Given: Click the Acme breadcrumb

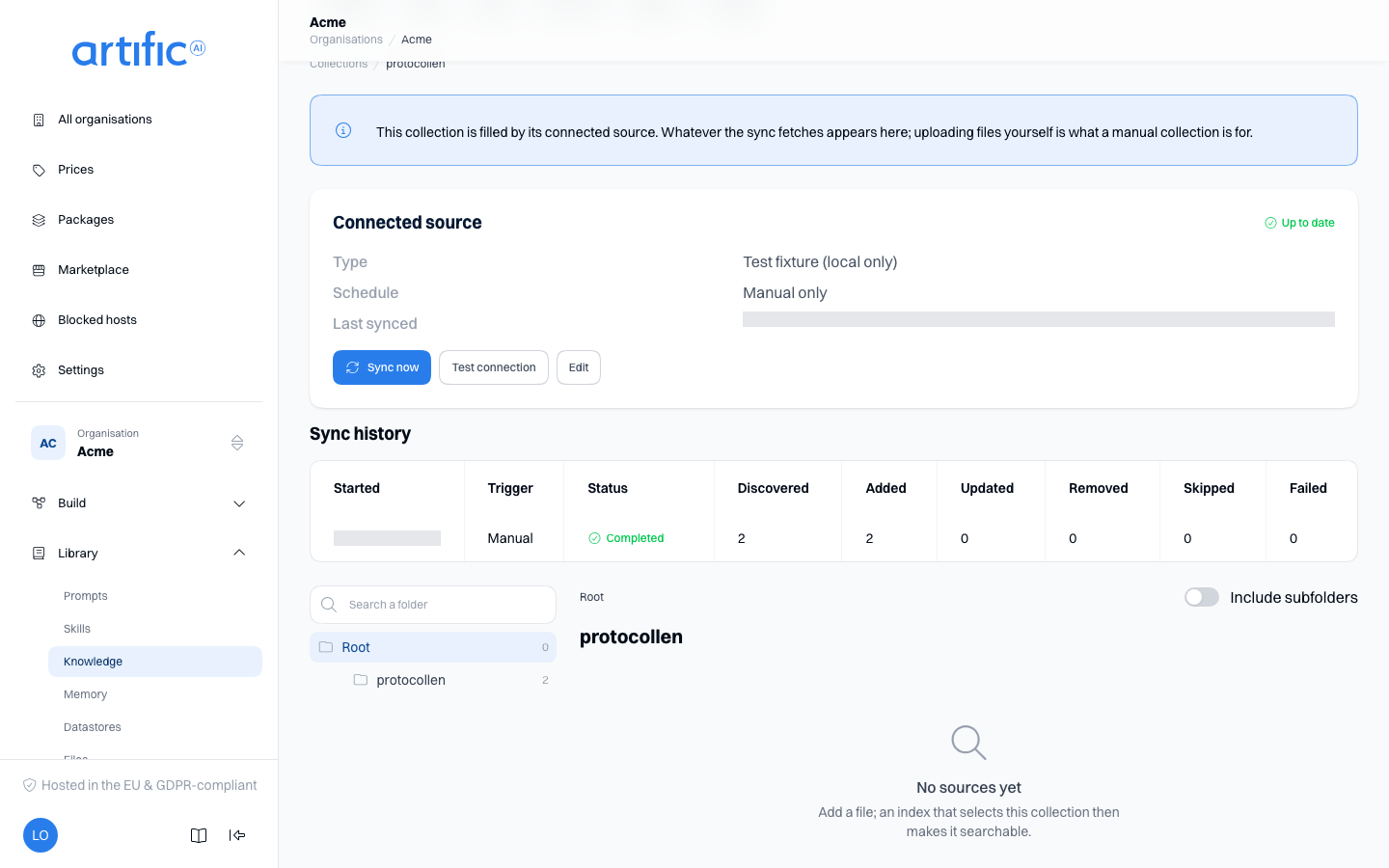Looking at the screenshot, I should click(x=417, y=40).
